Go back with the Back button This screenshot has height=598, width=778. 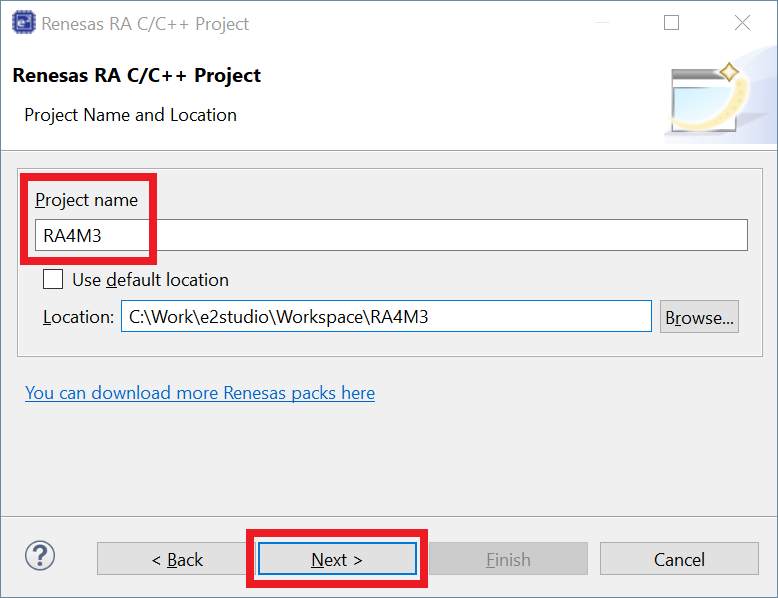point(177,559)
